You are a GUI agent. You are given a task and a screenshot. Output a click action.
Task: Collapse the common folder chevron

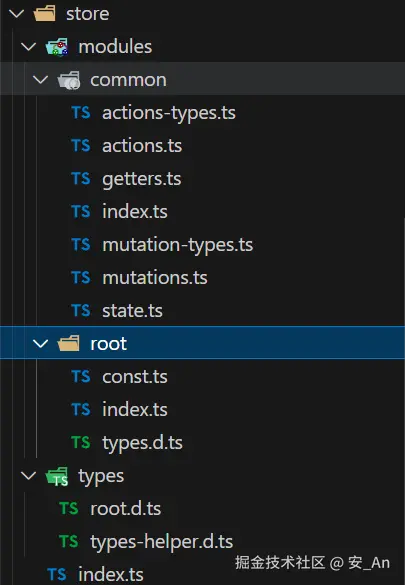40,80
